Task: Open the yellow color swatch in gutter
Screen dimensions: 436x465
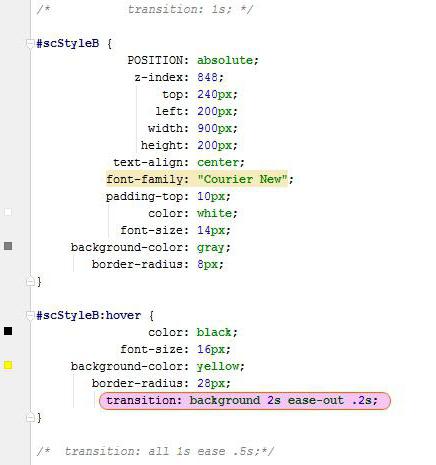Action: (8, 365)
